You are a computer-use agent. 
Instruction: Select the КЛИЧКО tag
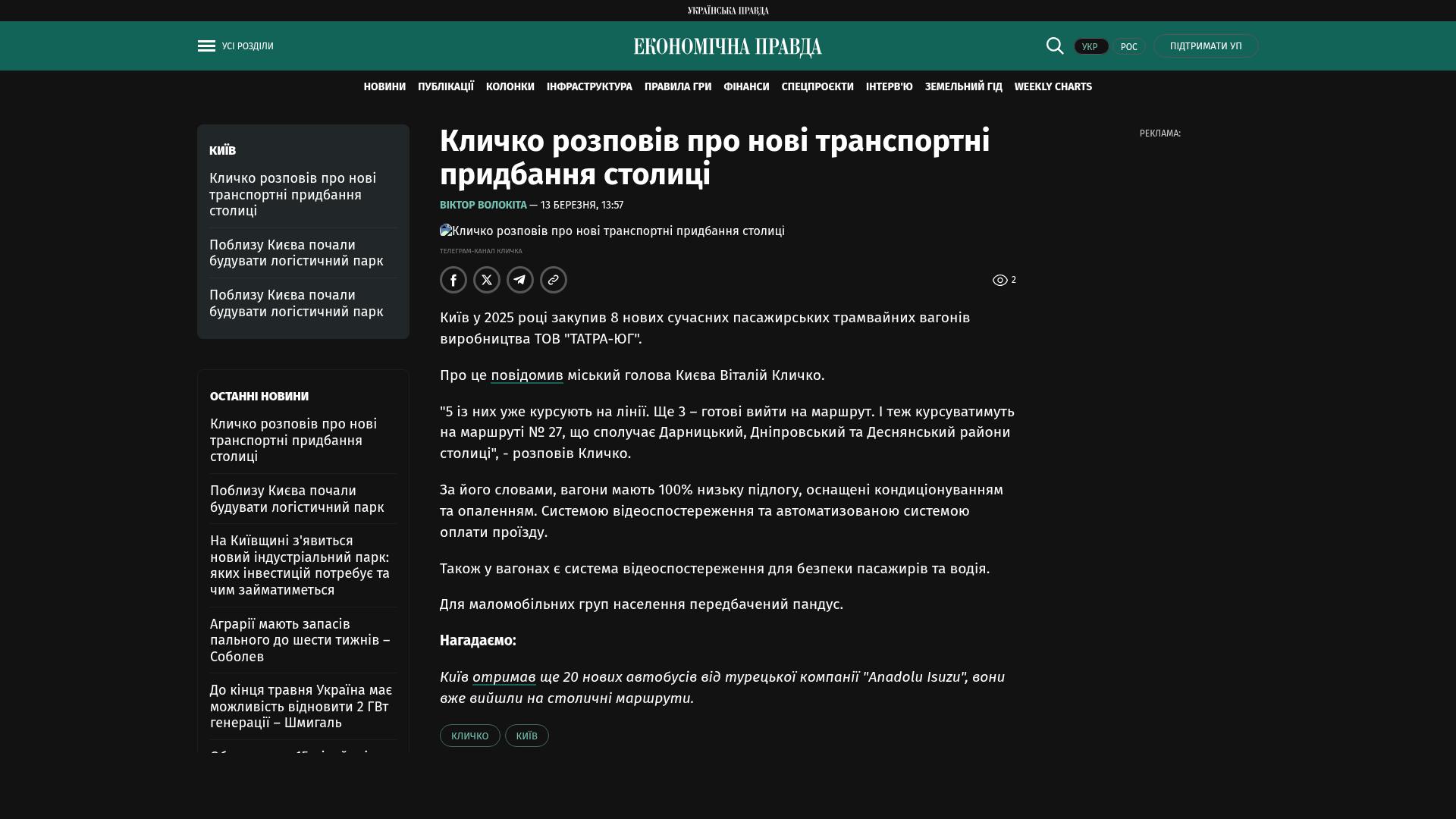[x=469, y=736]
